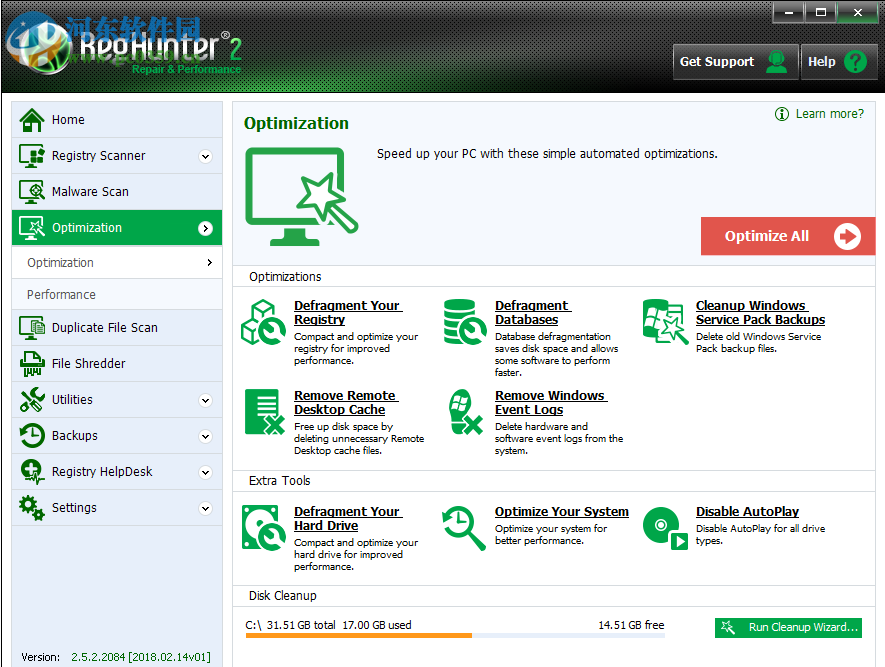Open Disable AutoPlay link
Viewport: 885px width, 667px height.
click(x=747, y=512)
